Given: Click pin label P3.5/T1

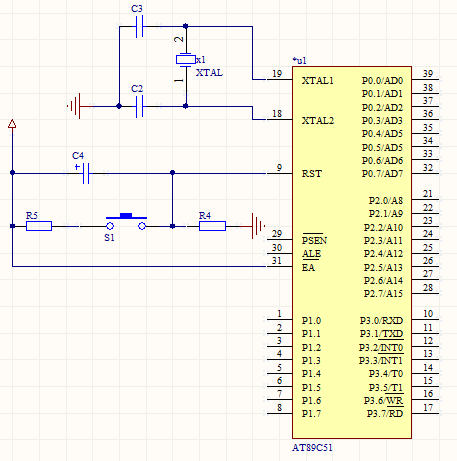Looking at the screenshot, I should pyautogui.click(x=386, y=388).
